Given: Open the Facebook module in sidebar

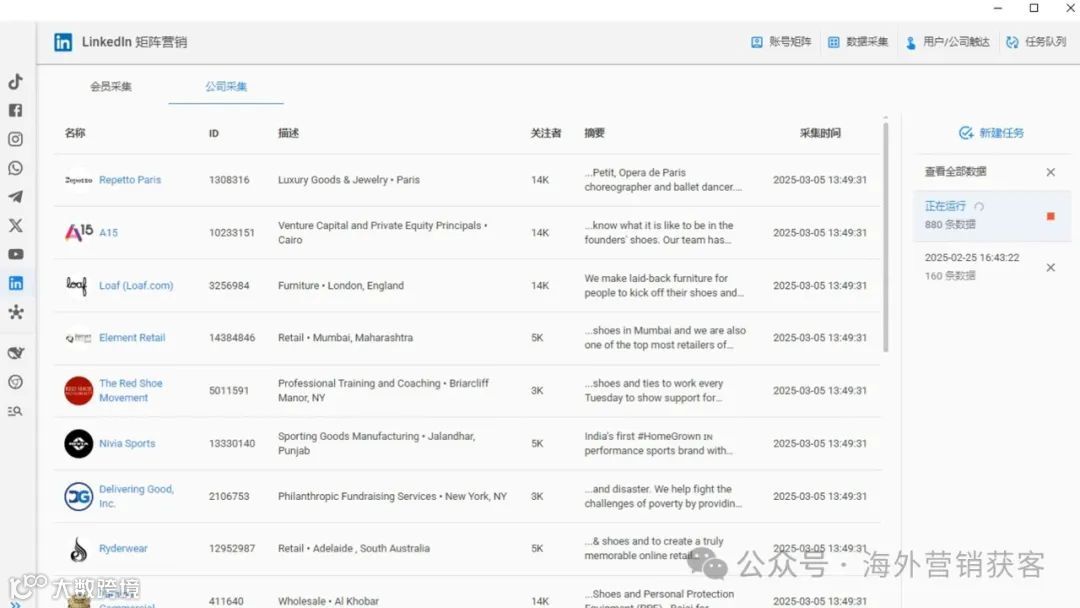Looking at the screenshot, I should coord(15,110).
